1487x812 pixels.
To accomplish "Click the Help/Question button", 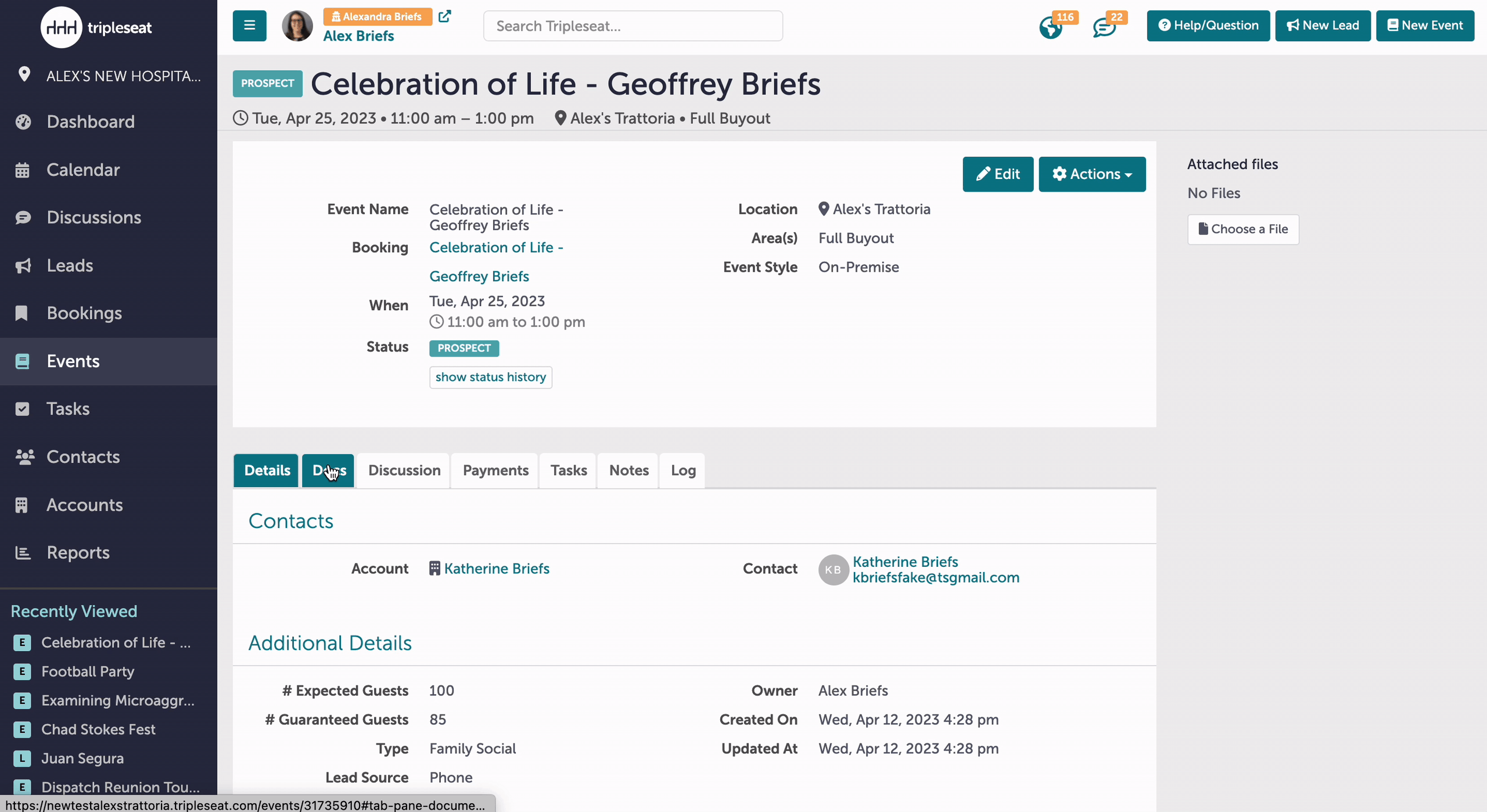I will click(x=1208, y=26).
